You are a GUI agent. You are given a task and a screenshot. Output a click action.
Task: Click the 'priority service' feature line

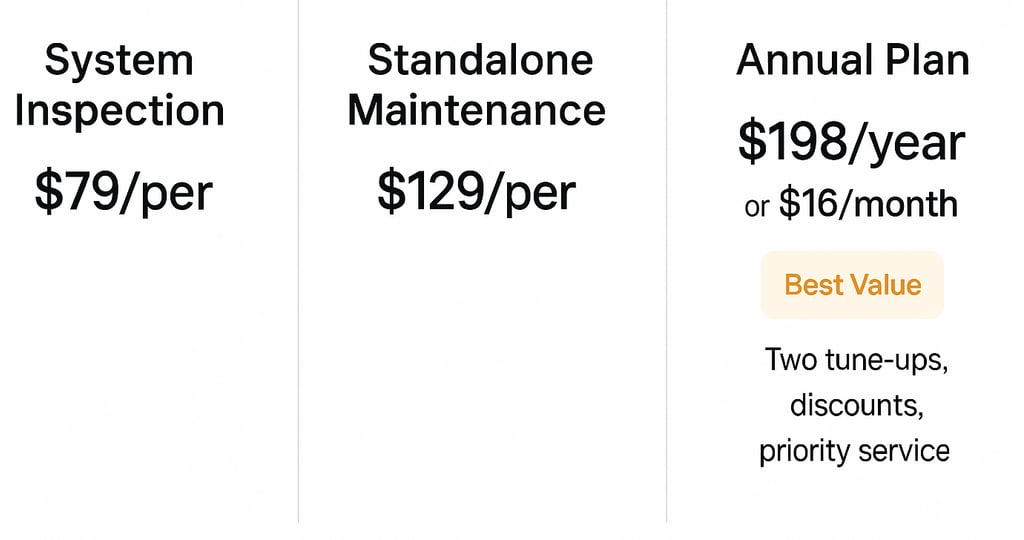(x=854, y=450)
